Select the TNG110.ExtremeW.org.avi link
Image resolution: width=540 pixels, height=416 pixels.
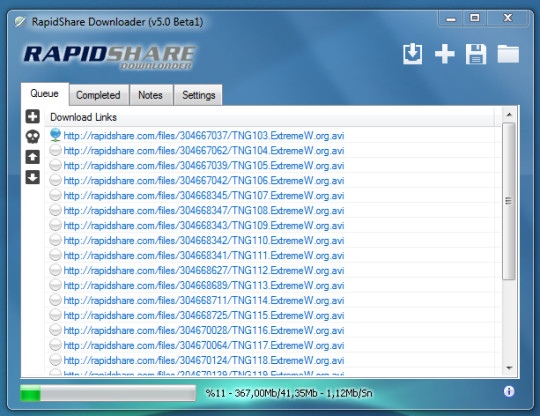pos(204,240)
